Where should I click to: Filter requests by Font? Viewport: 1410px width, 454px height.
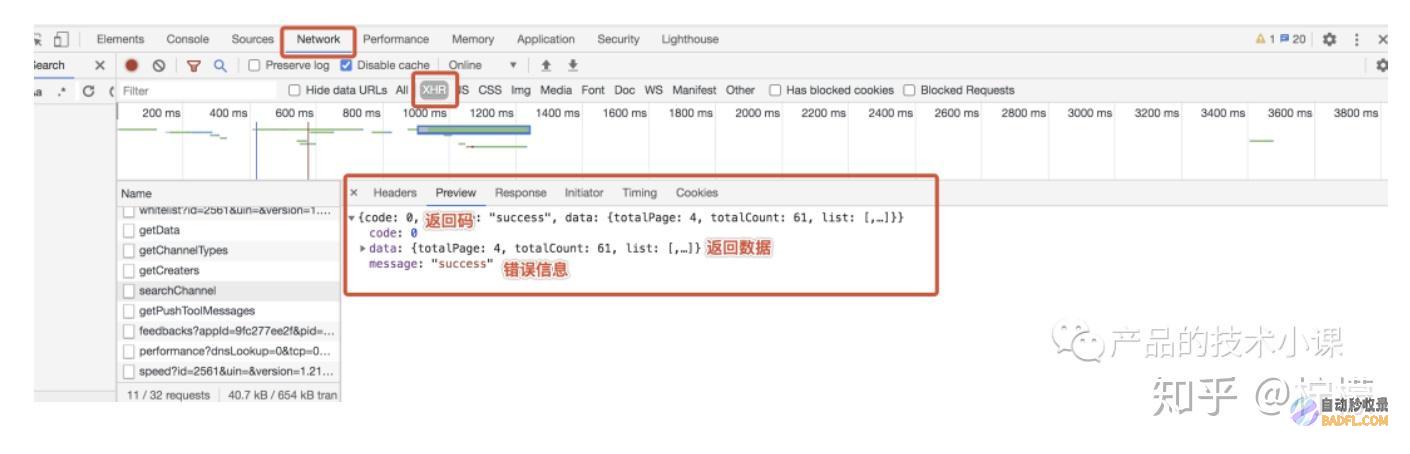(x=594, y=91)
